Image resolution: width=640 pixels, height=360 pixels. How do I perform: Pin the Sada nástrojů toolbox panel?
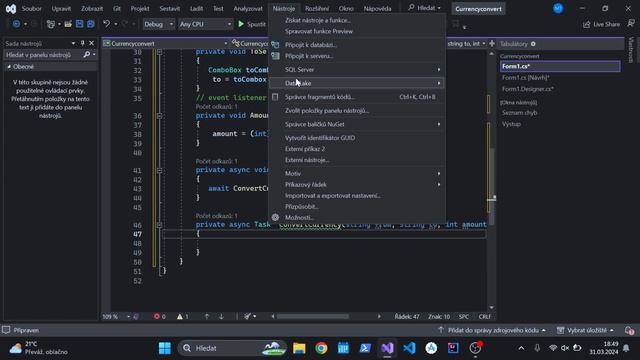click(x=82, y=43)
